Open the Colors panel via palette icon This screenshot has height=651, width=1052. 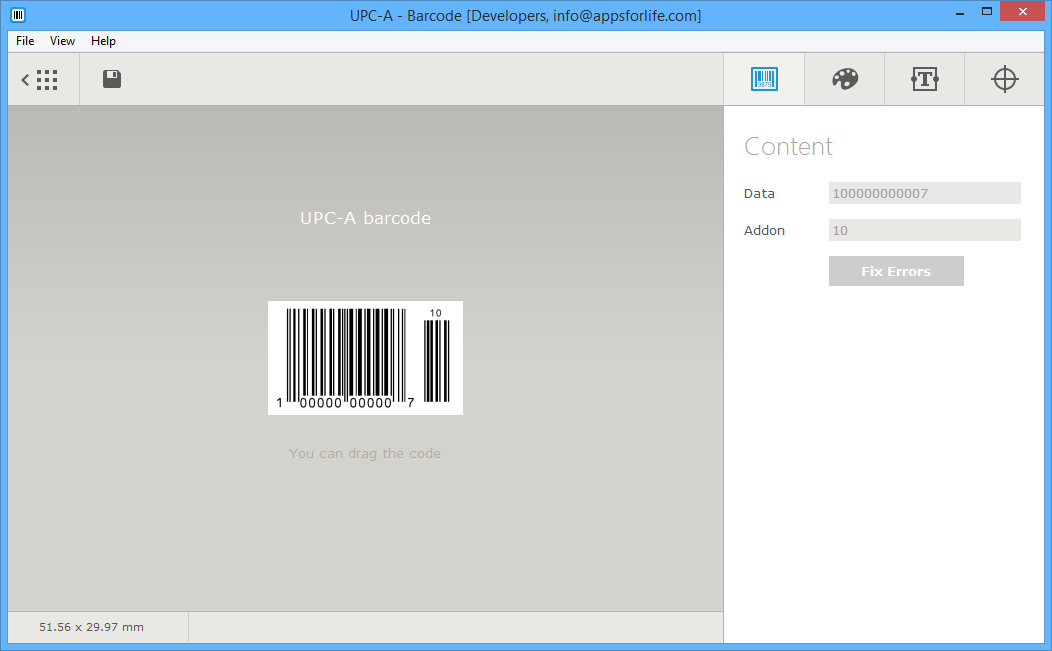(844, 78)
